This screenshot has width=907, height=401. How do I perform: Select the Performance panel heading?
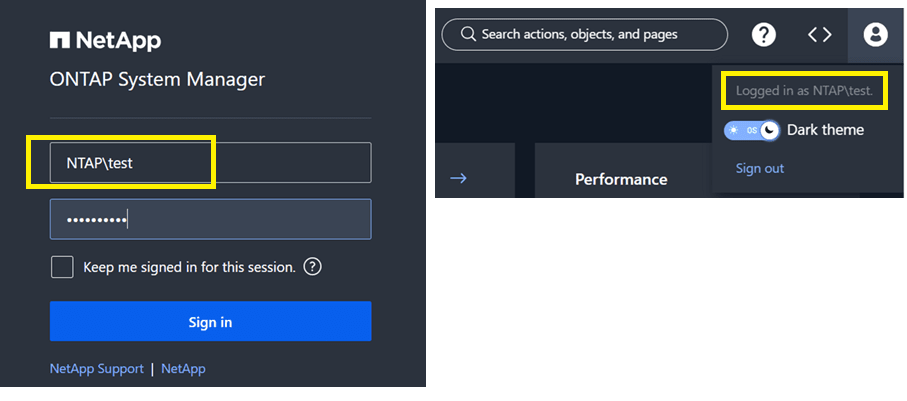(x=621, y=179)
